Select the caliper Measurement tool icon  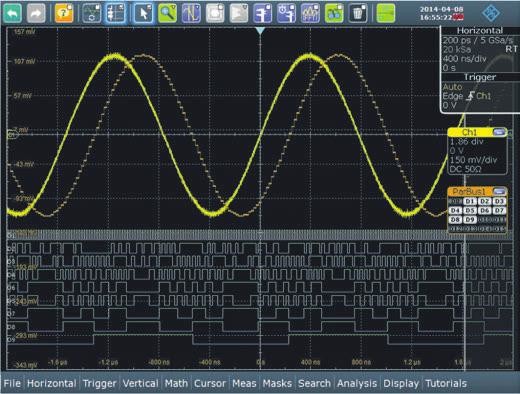tap(263, 13)
